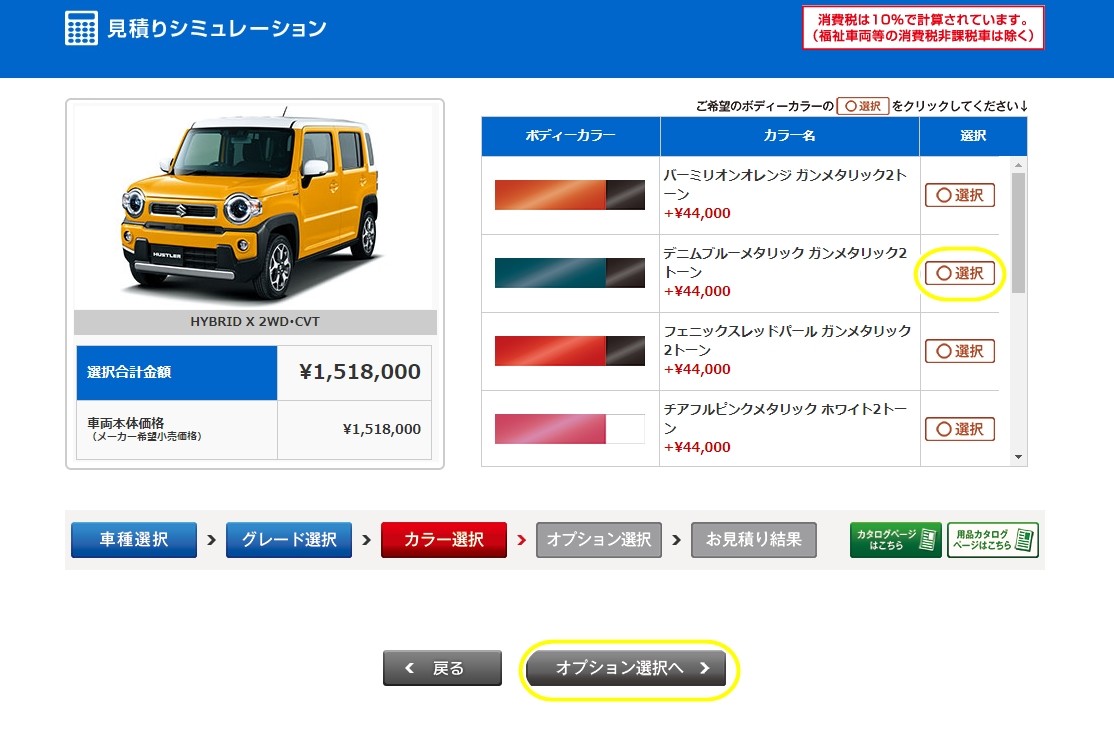Click the 車両本体価格 label
This screenshot has width=1114, height=730.
(x=144, y=428)
